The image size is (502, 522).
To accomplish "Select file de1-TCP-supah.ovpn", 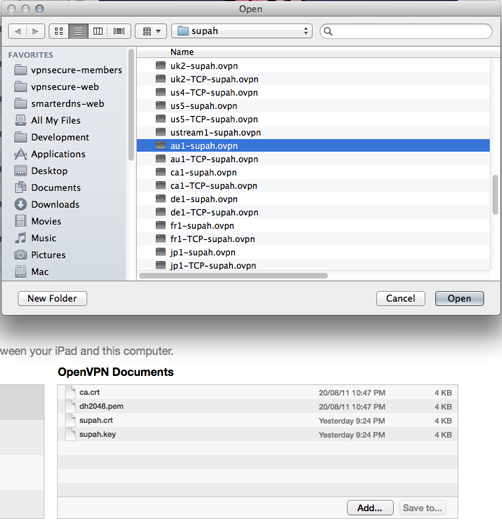I will (313, 212).
